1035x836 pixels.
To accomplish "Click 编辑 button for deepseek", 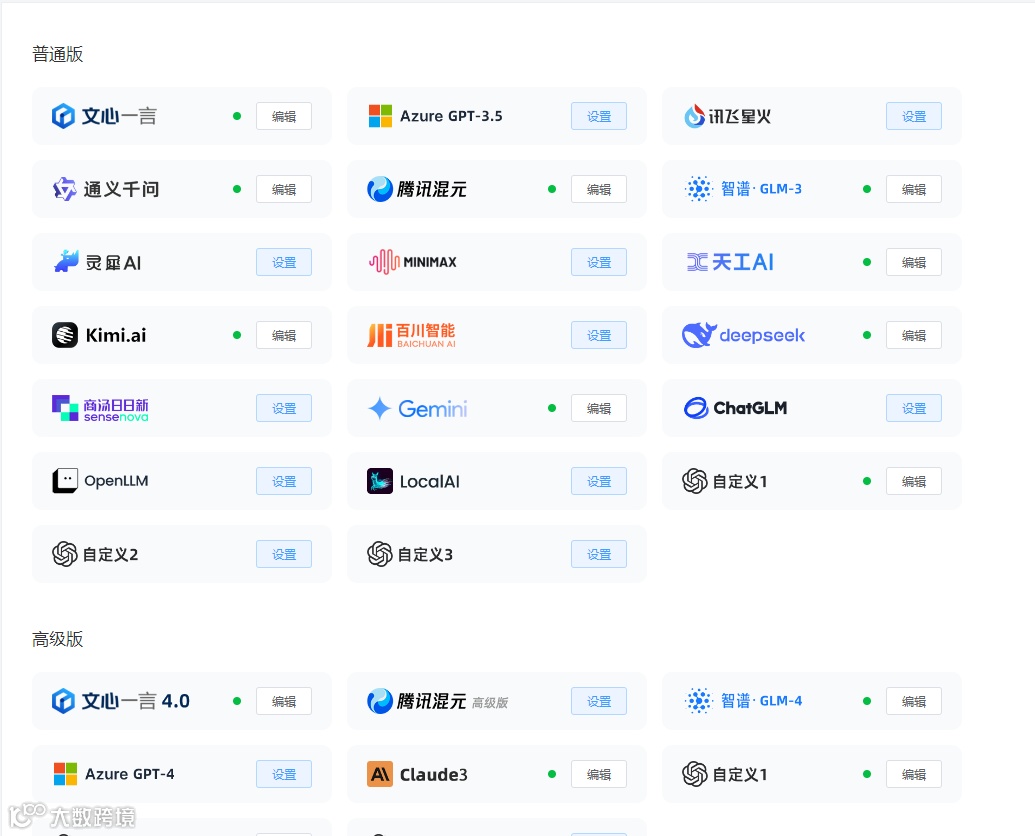I will pyautogui.click(x=913, y=335).
